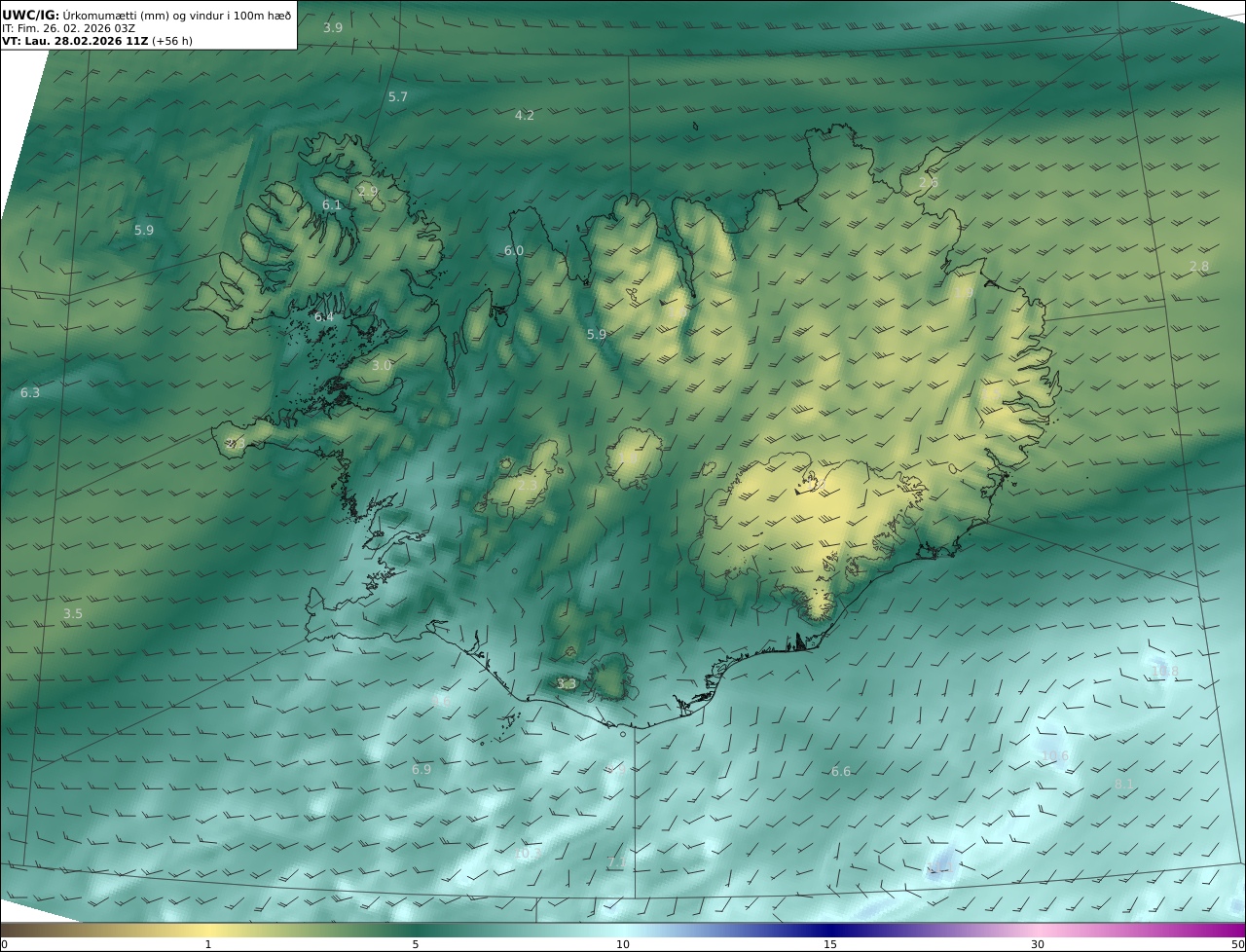Click the colour scale tick label 10
Image resolution: width=1246 pixels, height=952 pixels.
(x=623, y=944)
